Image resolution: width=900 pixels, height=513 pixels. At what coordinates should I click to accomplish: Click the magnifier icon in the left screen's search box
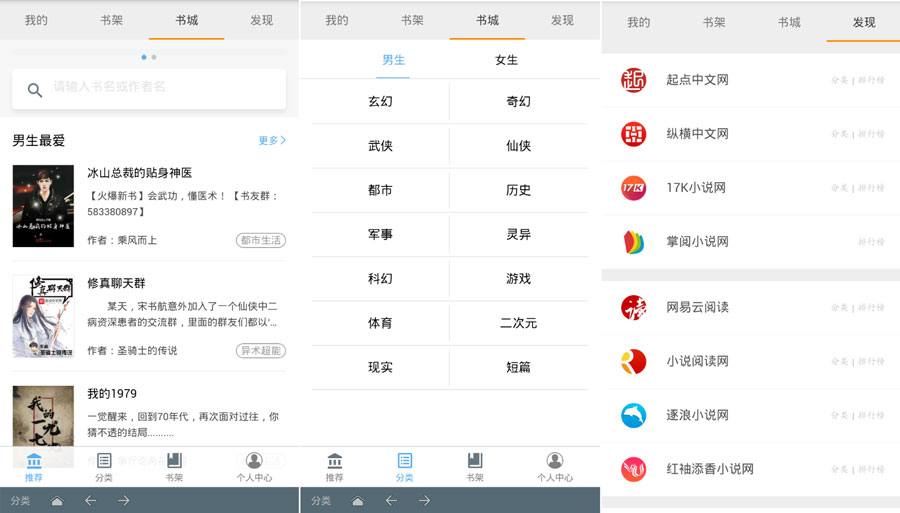(x=35, y=90)
